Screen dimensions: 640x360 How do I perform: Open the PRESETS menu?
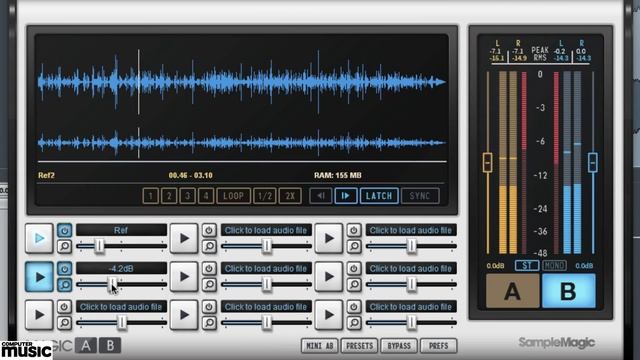point(360,346)
